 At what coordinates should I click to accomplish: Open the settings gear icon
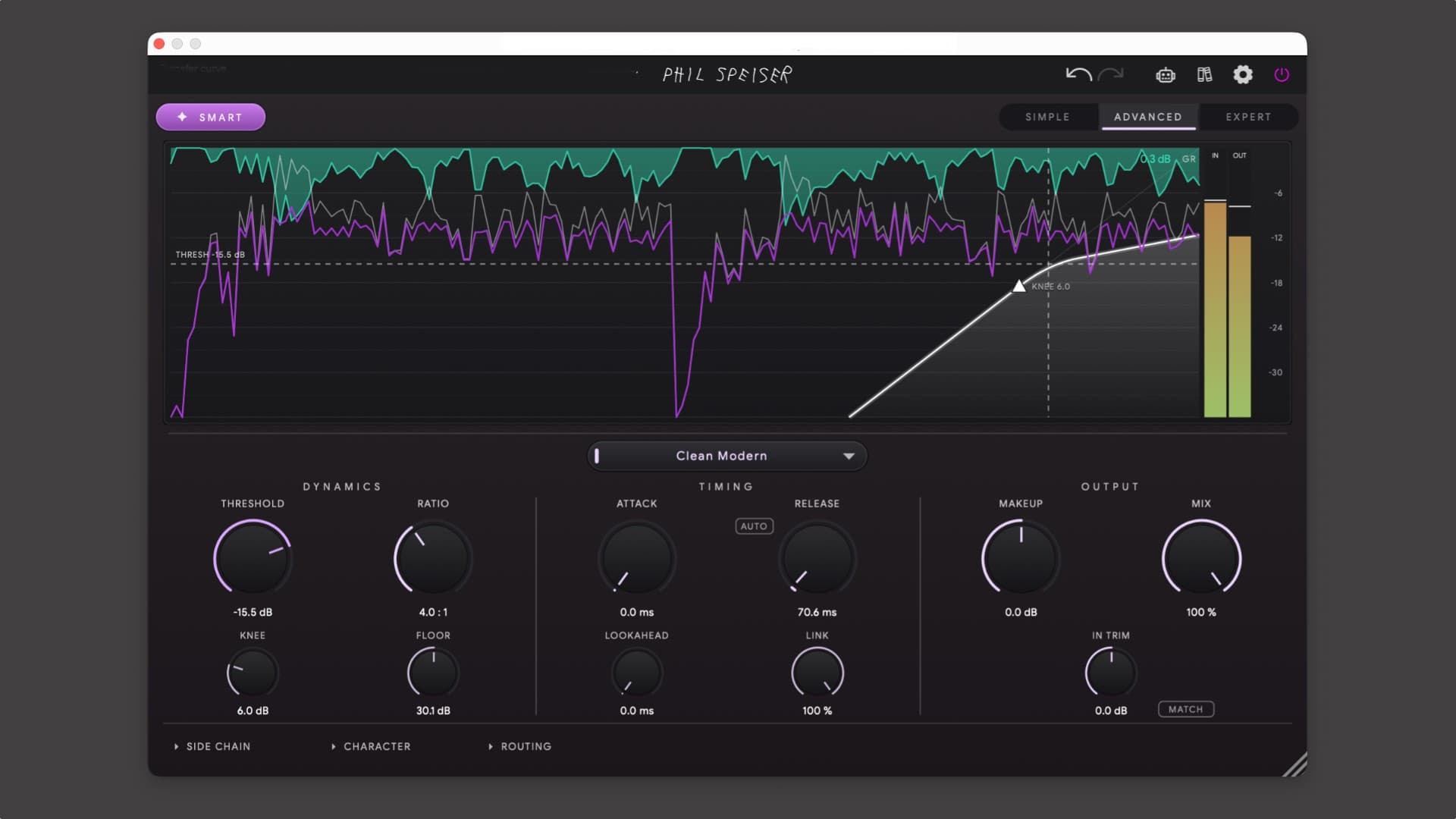pos(1243,74)
